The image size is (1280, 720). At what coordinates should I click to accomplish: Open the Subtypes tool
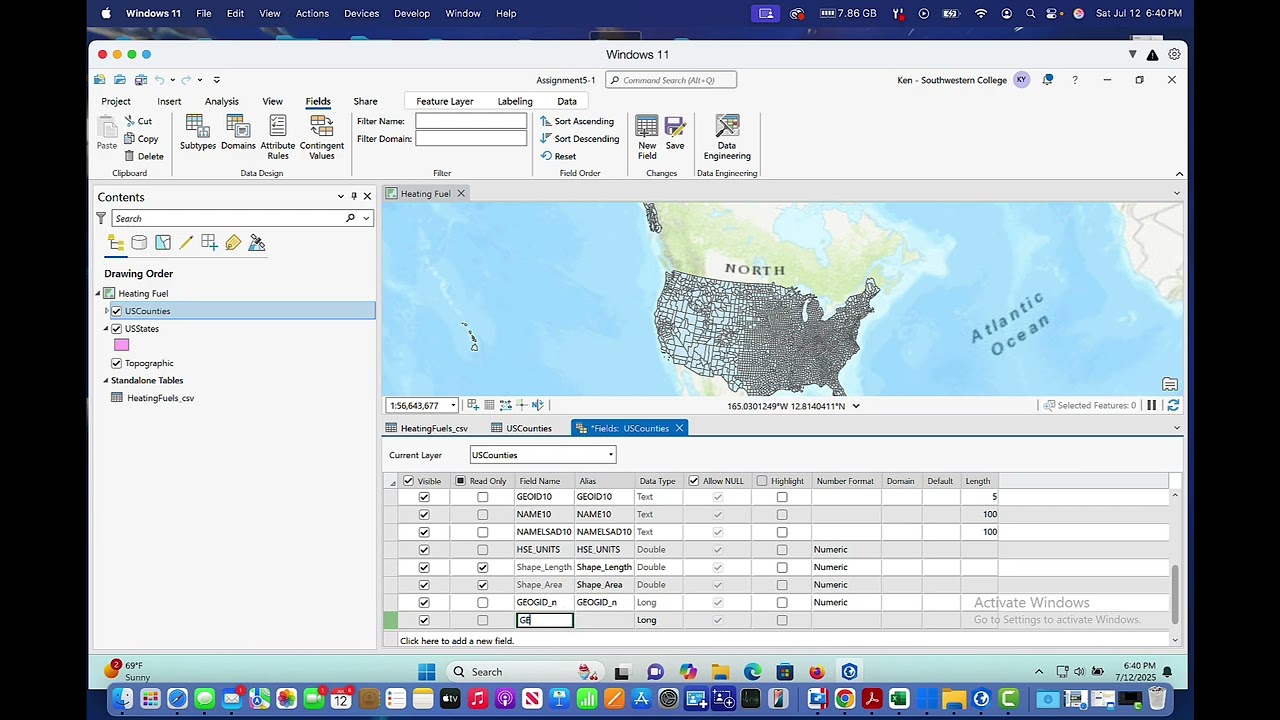[197, 132]
